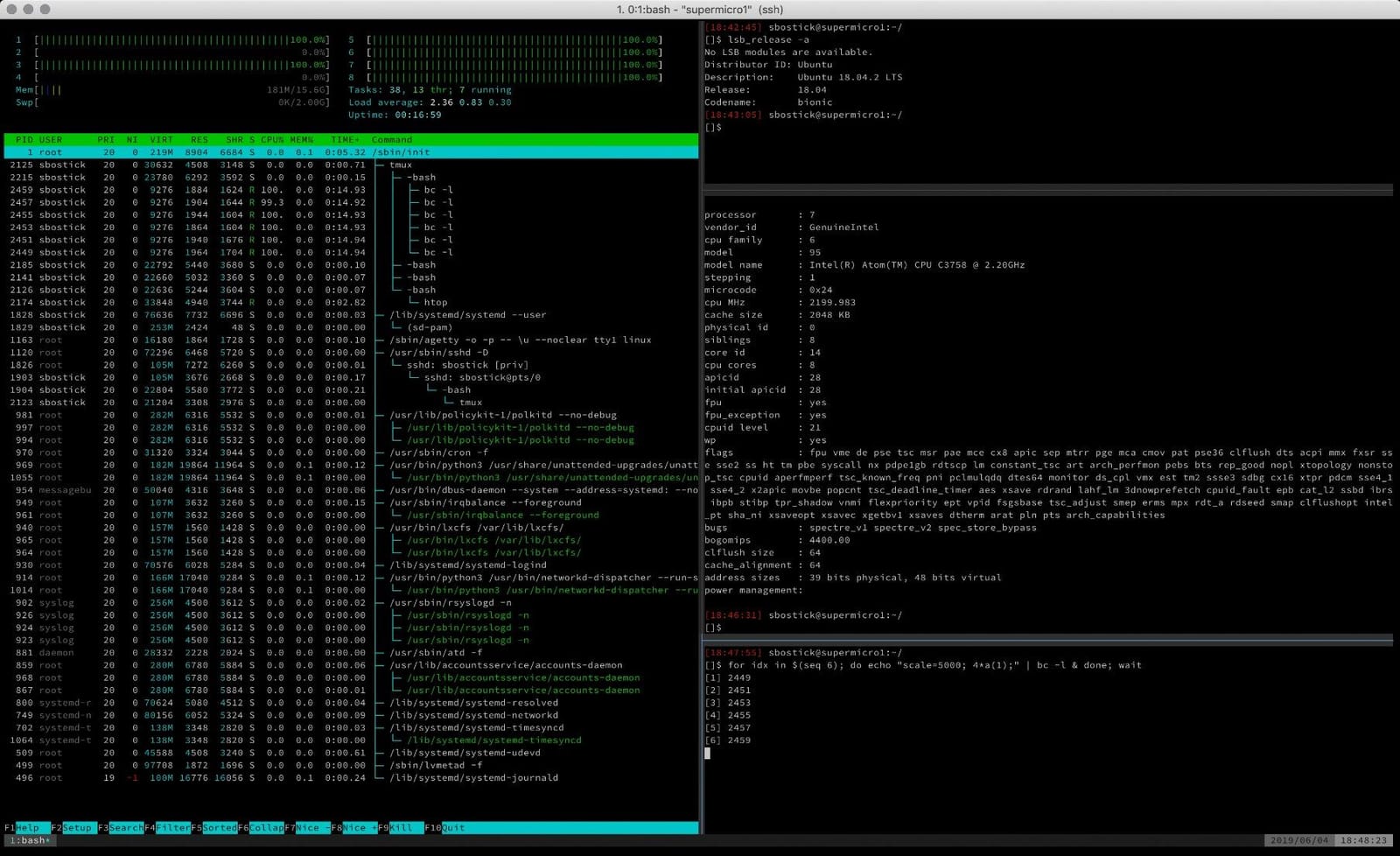Select the 1:bash tmux window tab
Image resolution: width=1400 pixels, height=856 pixels.
coord(30,840)
